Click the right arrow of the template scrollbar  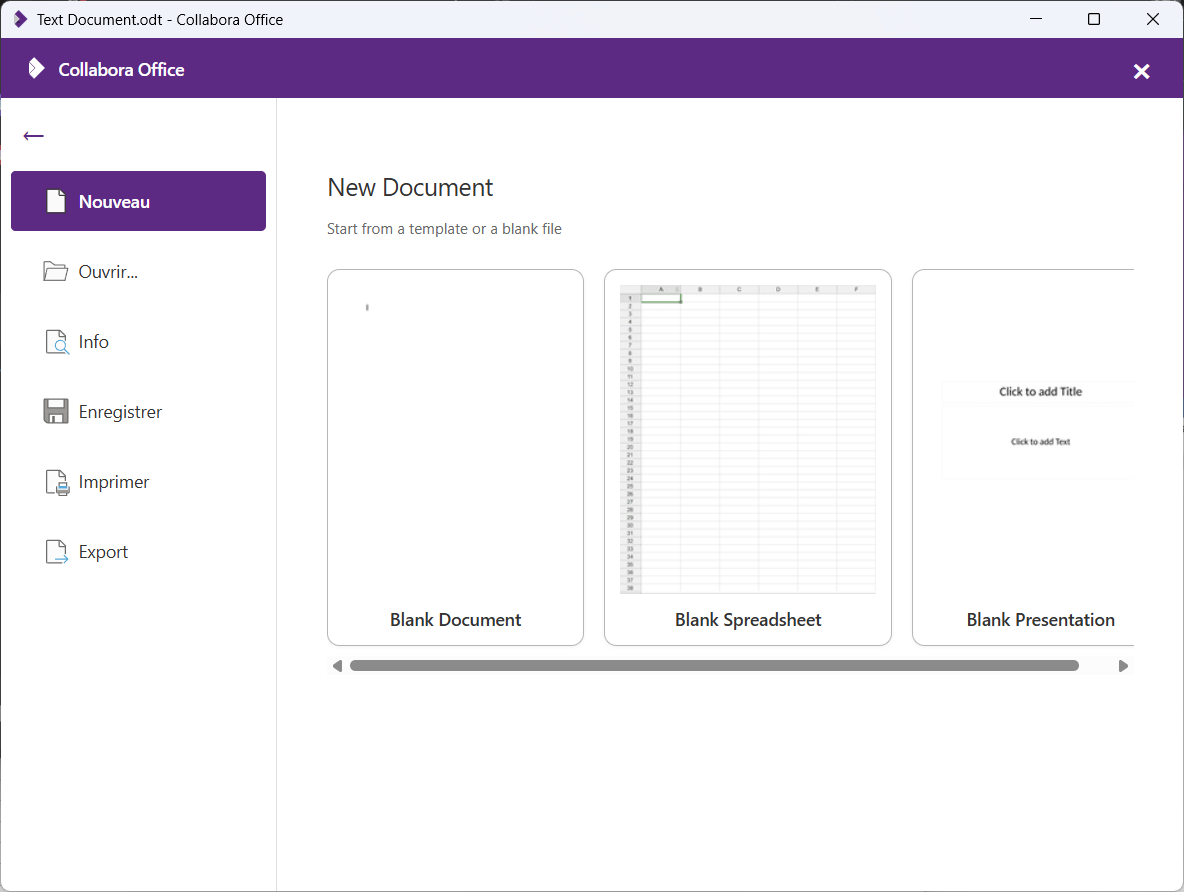click(1123, 664)
